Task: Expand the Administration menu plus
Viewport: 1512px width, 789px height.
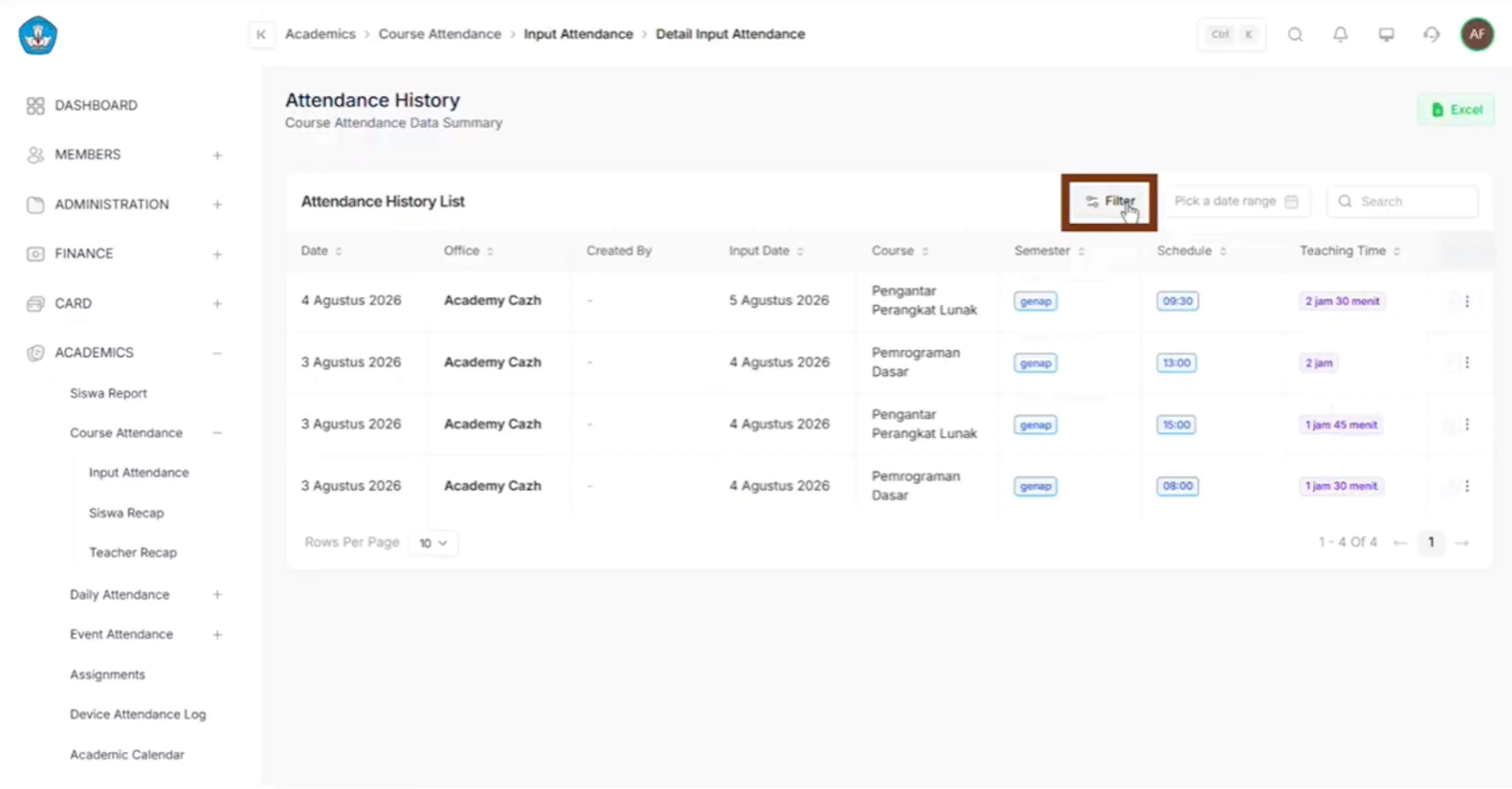Action: coord(217,205)
